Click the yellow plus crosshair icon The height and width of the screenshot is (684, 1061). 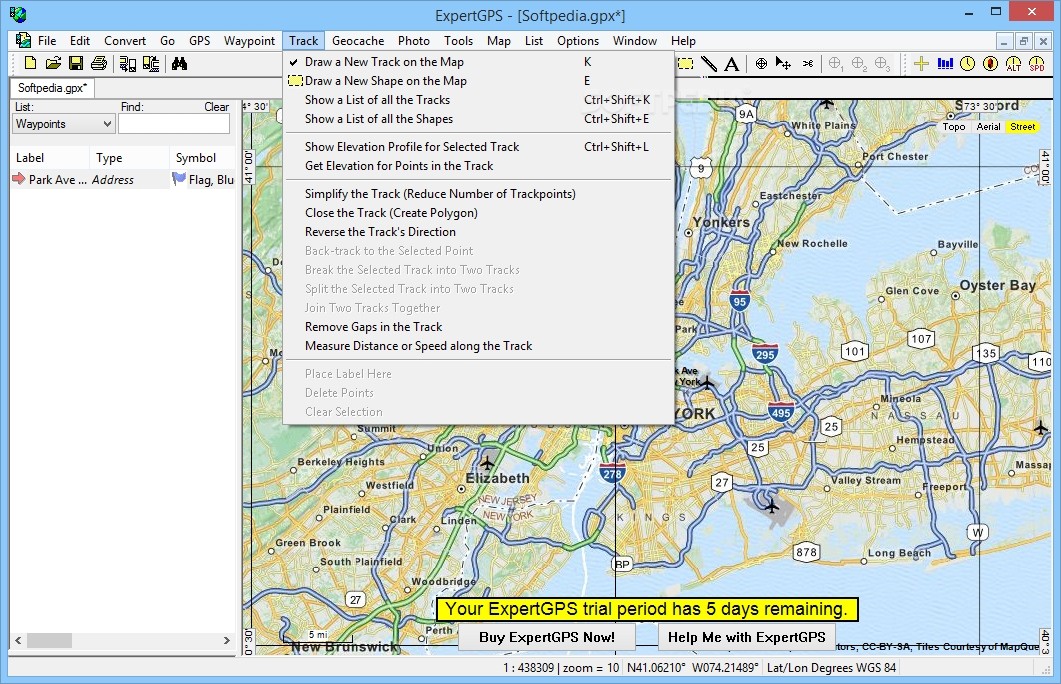(921, 64)
